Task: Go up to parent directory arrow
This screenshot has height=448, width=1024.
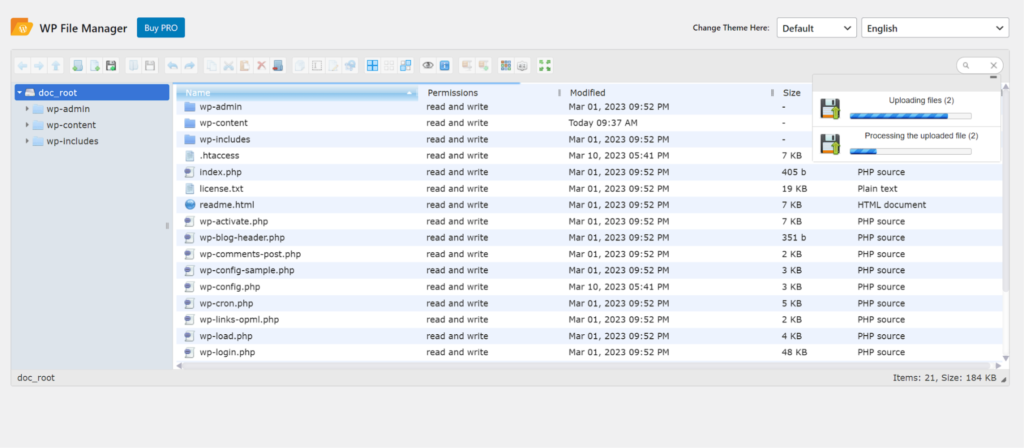Action: (55, 66)
